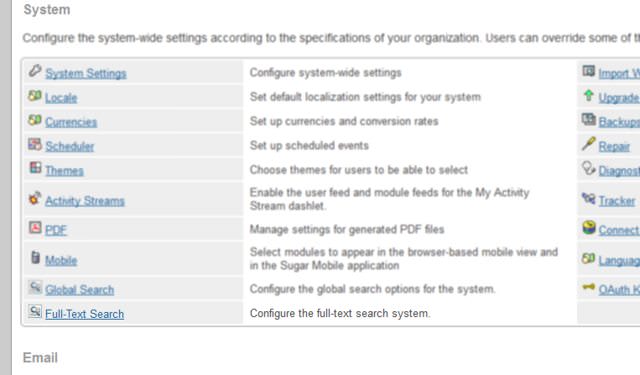640x375 pixels.
Task: Open the Scheduler link
Action: click(x=70, y=146)
